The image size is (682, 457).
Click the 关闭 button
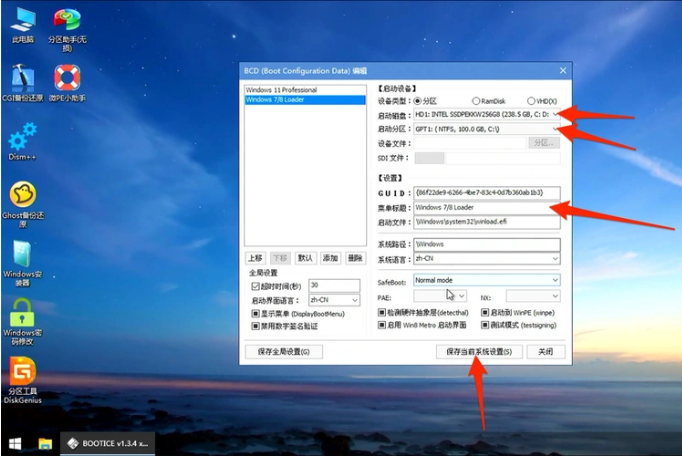click(x=545, y=351)
